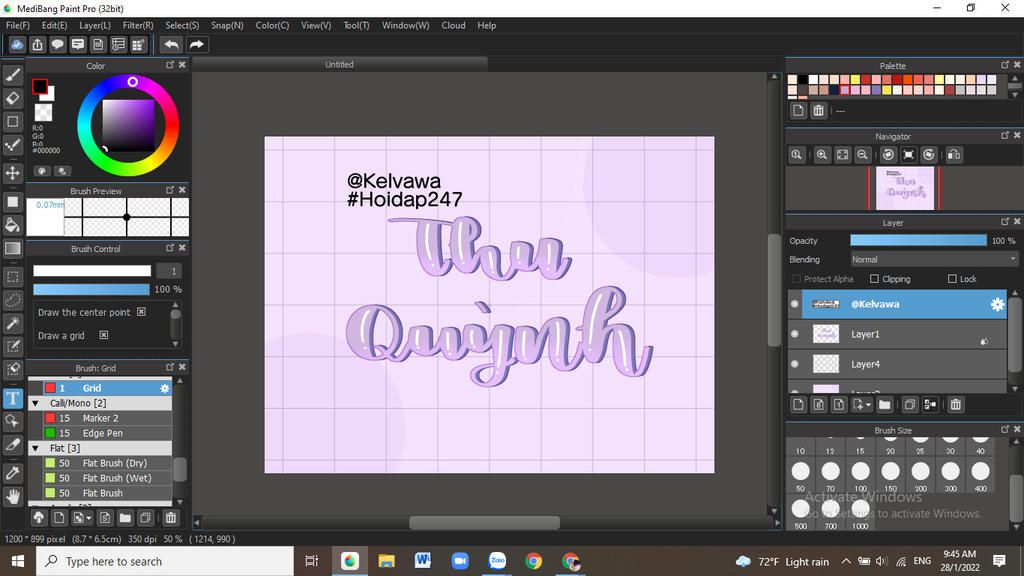Toggle Clipping checkbox
1024x576 pixels.
click(x=874, y=279)
